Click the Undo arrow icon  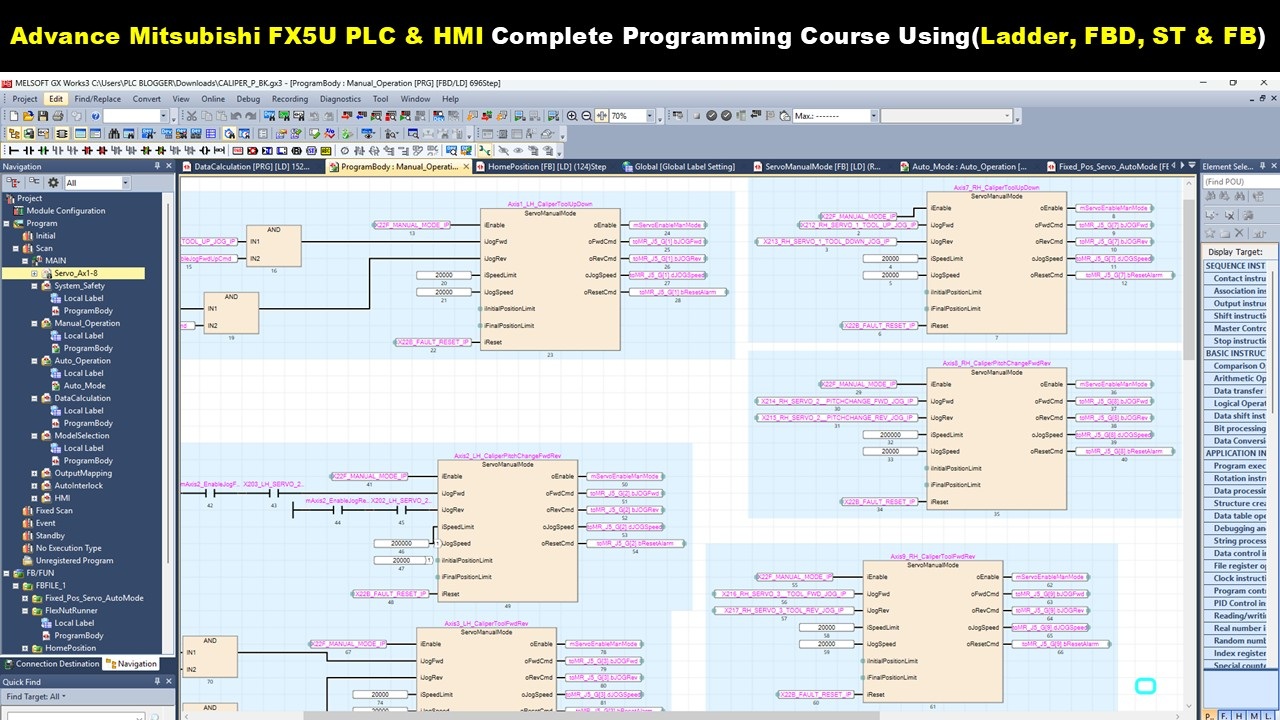click(x=234, y=115)
